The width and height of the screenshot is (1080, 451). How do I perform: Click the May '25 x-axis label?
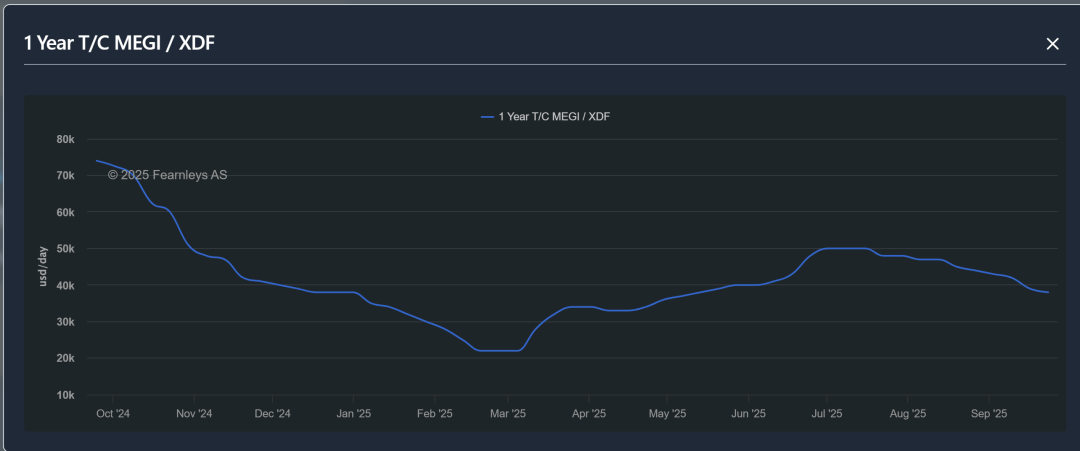tap(667, 414)
